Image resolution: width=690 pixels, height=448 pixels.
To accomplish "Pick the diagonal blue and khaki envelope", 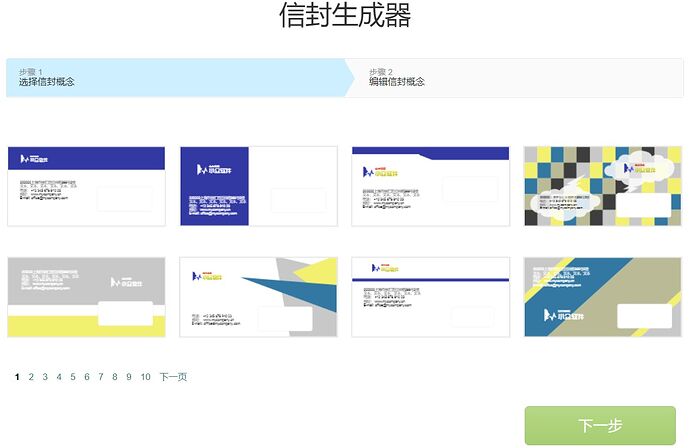I will 602,297.
